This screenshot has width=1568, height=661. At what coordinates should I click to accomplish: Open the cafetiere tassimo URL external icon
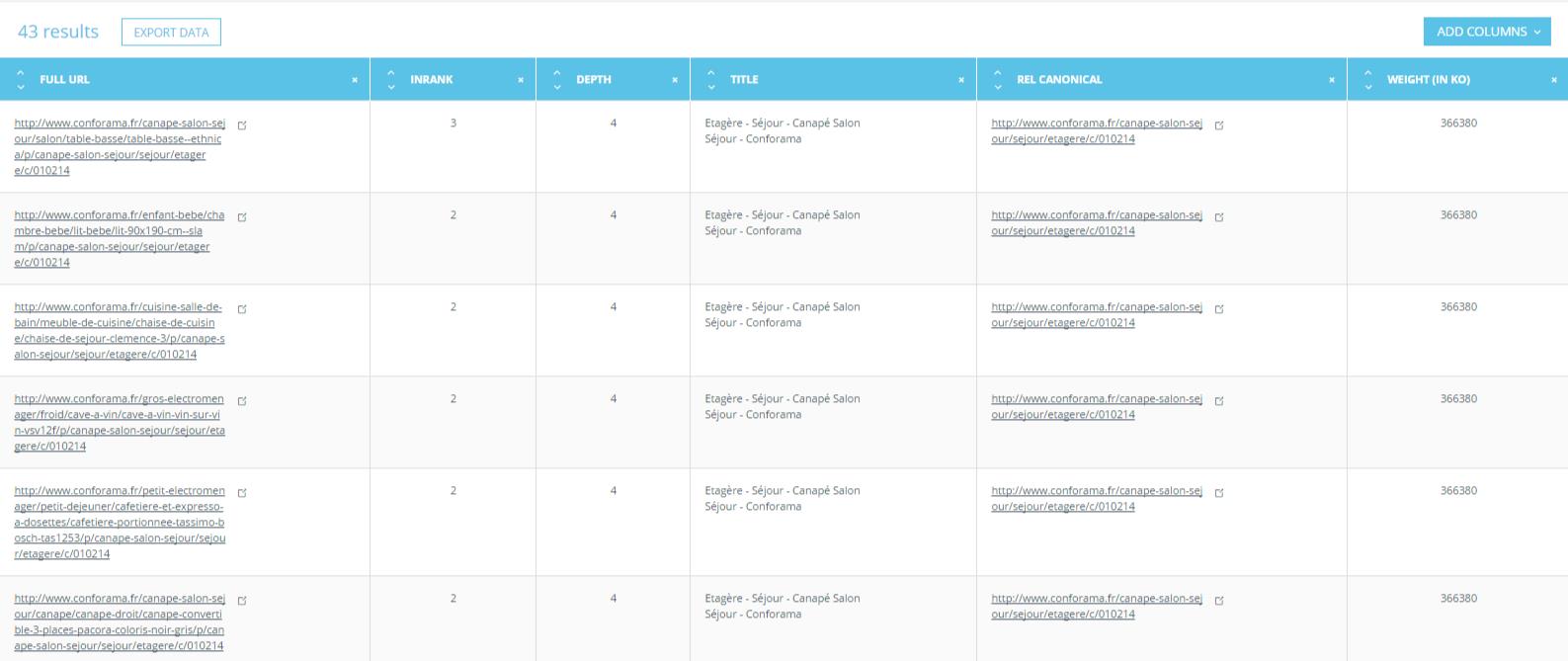coord(242,493)
